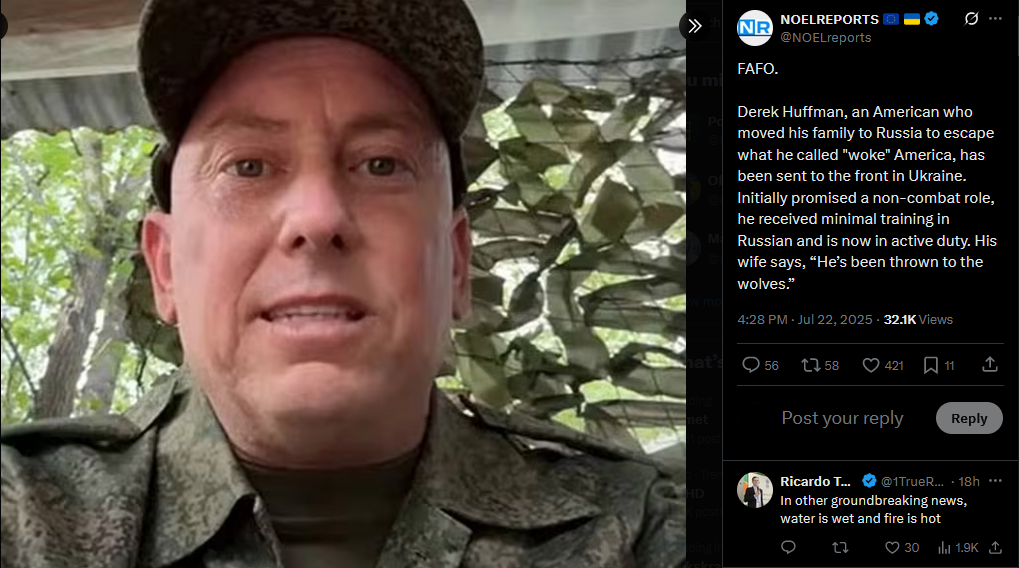The image size is (1019, 568).
Task: Repost the tweet with 58 reposts
Action: (820, 365)
